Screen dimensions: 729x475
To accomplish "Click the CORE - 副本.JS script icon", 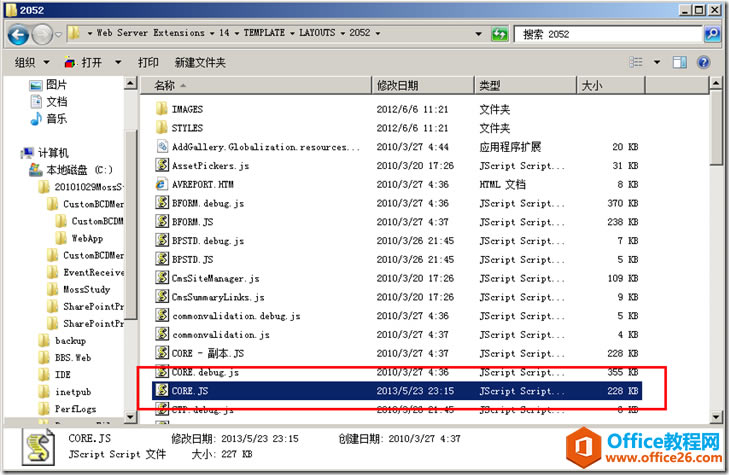I will (161, 353).
